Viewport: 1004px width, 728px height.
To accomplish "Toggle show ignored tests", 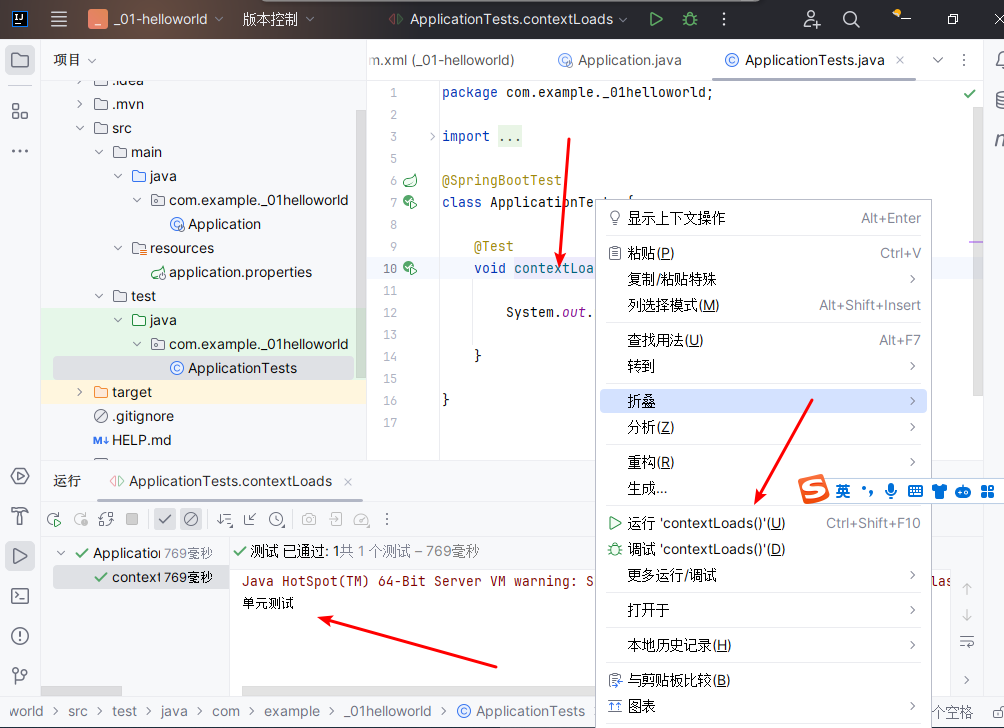I will coord(191,519).
